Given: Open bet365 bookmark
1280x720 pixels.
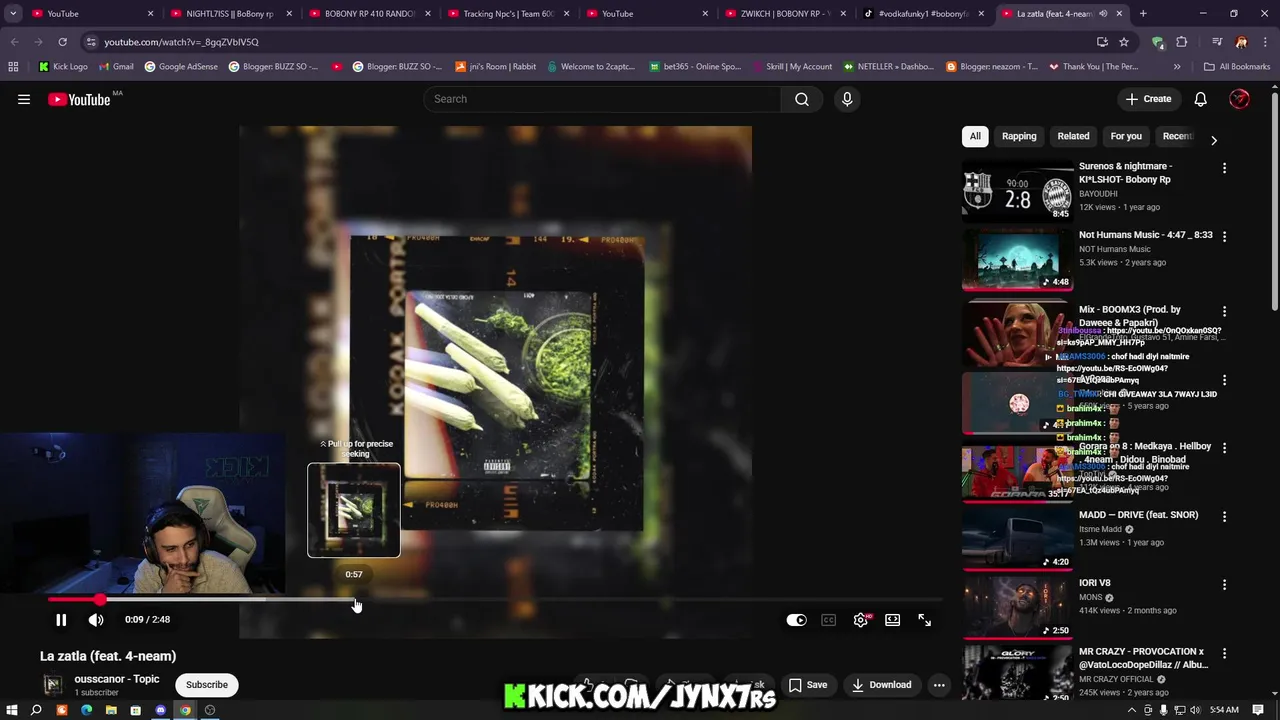Looking at the screenshot, I should tap(694, 66).
